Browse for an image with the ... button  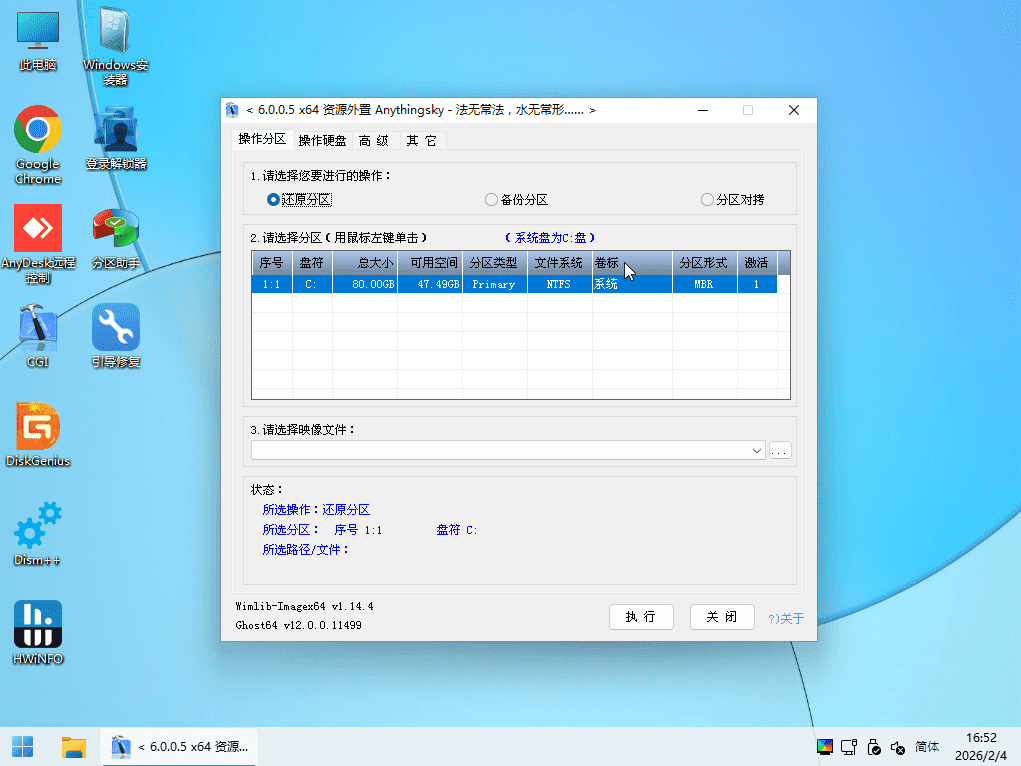(x=779, y=450)
